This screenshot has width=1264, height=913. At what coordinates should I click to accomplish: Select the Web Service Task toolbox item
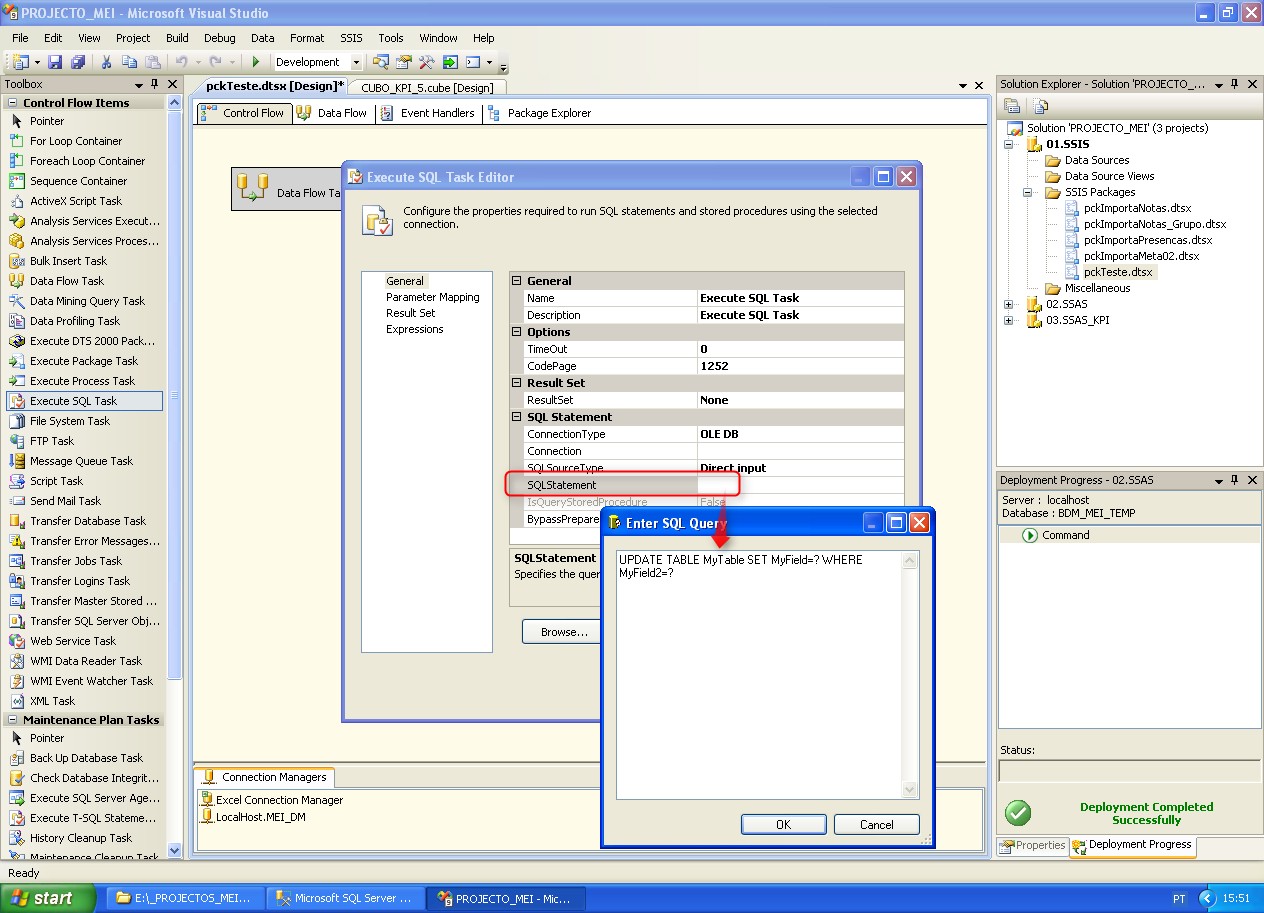point(83,641)
